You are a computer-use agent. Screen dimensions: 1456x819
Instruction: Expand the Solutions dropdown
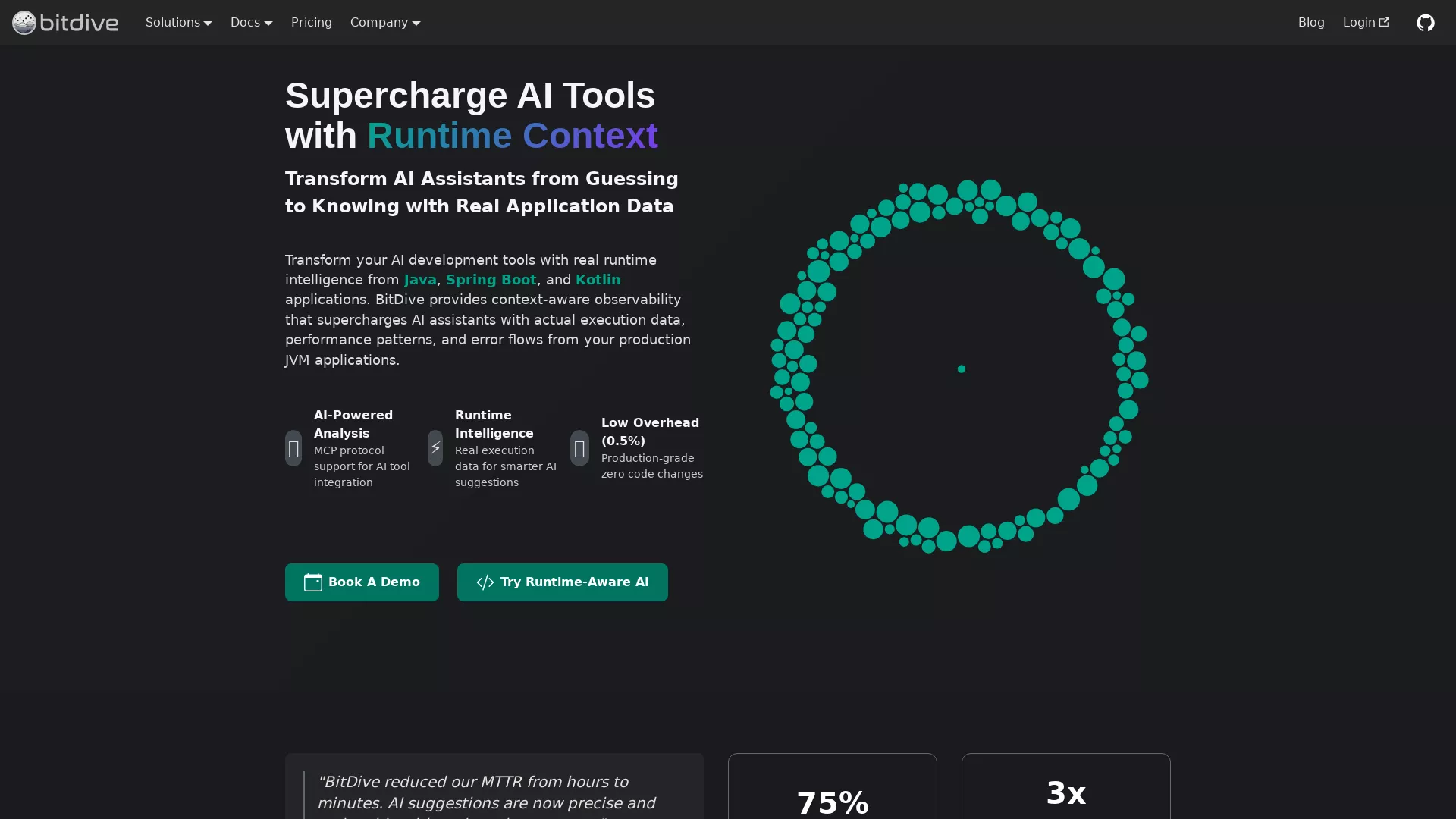[178, 22]
